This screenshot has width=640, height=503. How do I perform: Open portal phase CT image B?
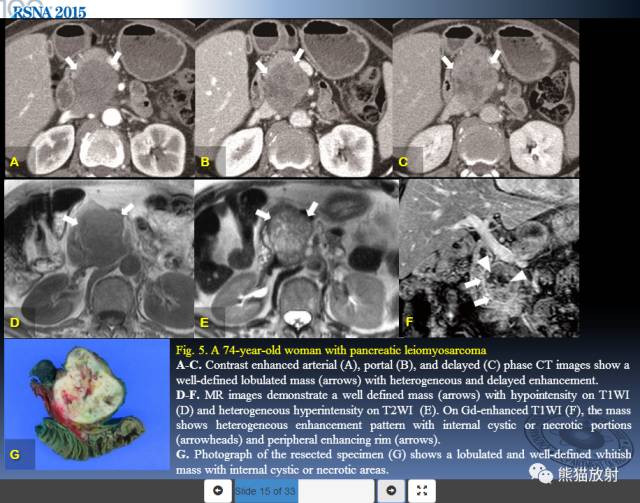click(294, 98)
